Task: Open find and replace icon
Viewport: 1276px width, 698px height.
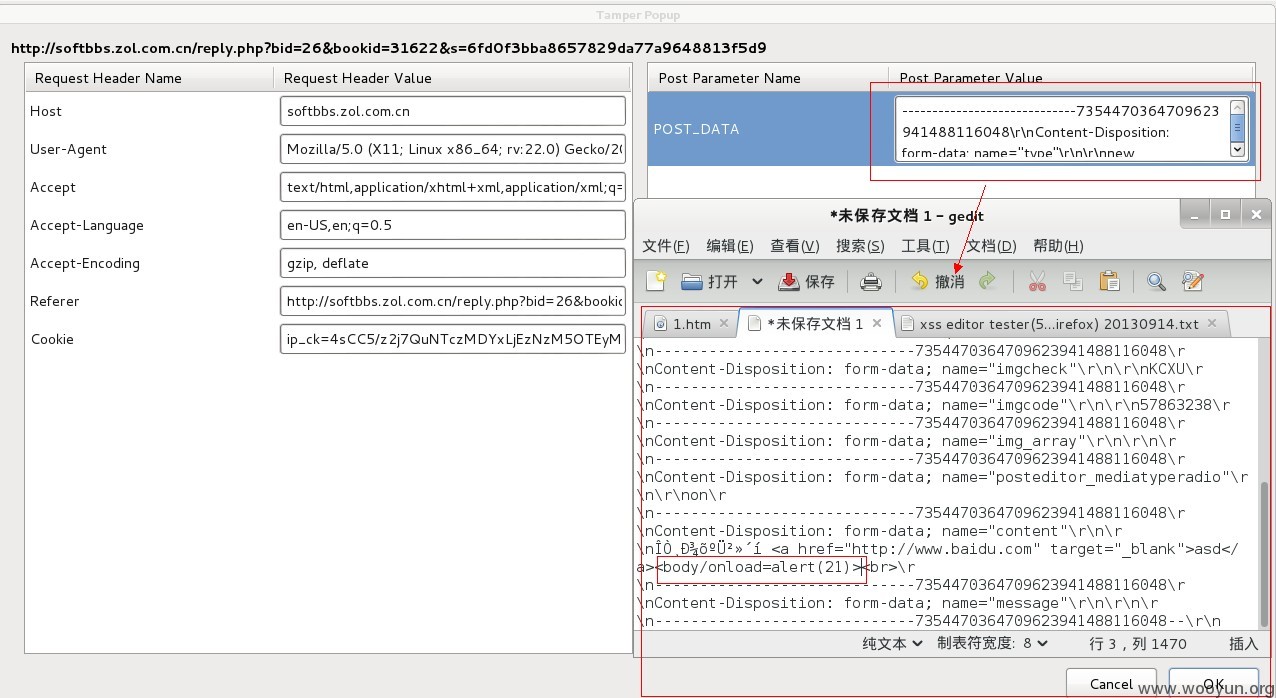Action: [1192, 282]
